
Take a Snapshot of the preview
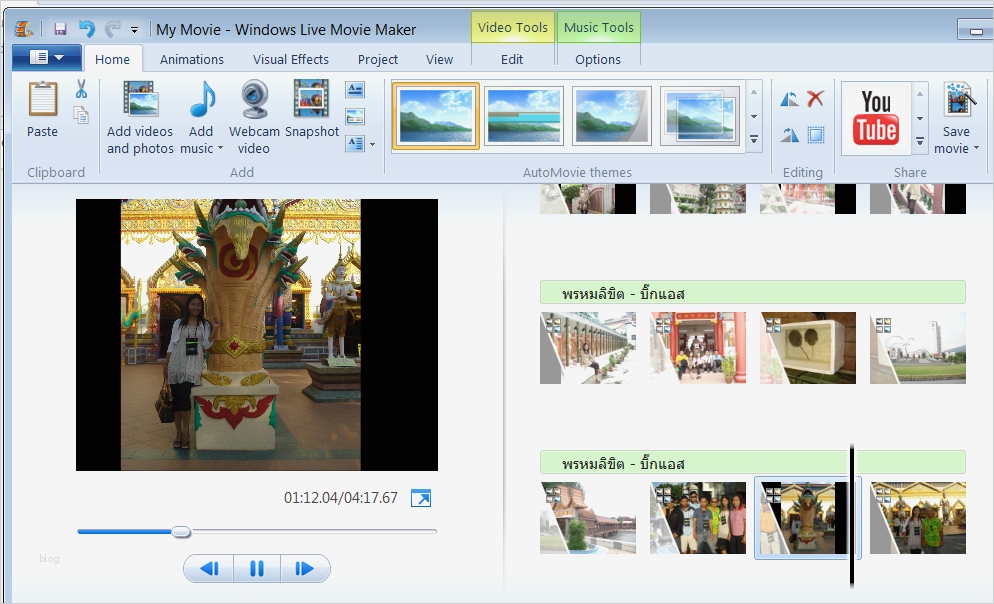(311, 110)
